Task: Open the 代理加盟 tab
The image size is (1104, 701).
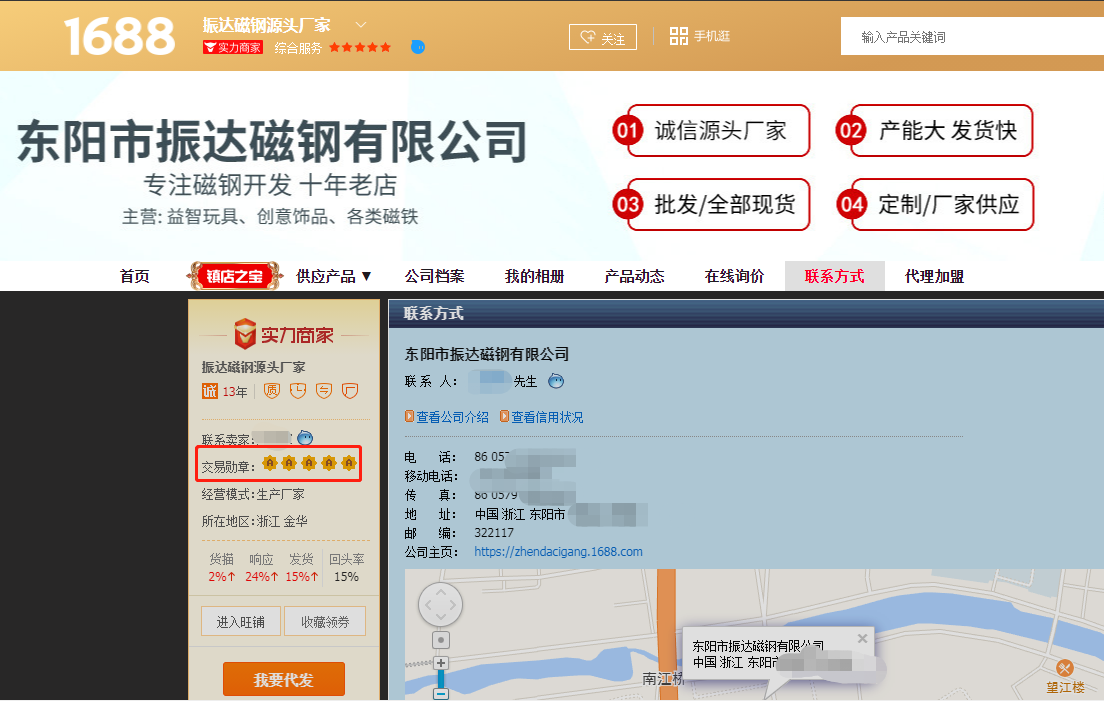Action: [x=934, y=276]
